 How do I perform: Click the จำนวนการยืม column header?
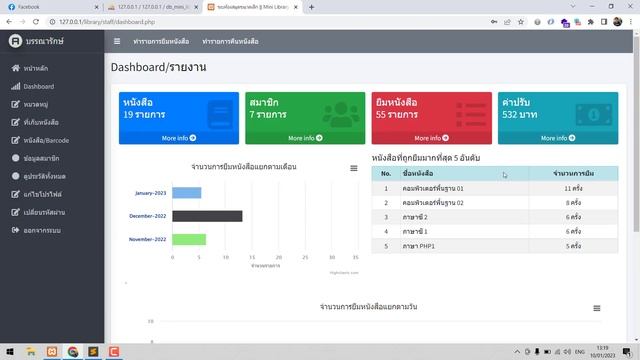[573, 173]
